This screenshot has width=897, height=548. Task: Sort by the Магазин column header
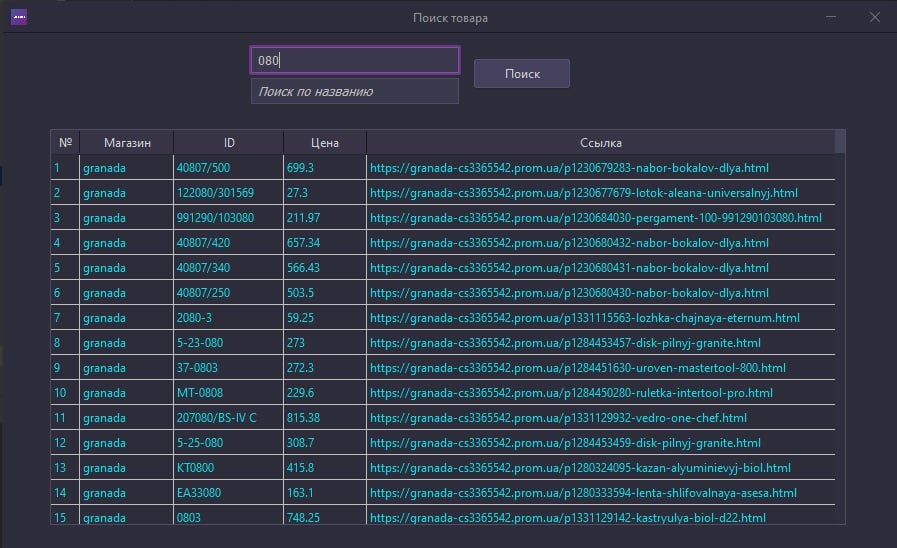pyautogui.click(x=126, y=142)
